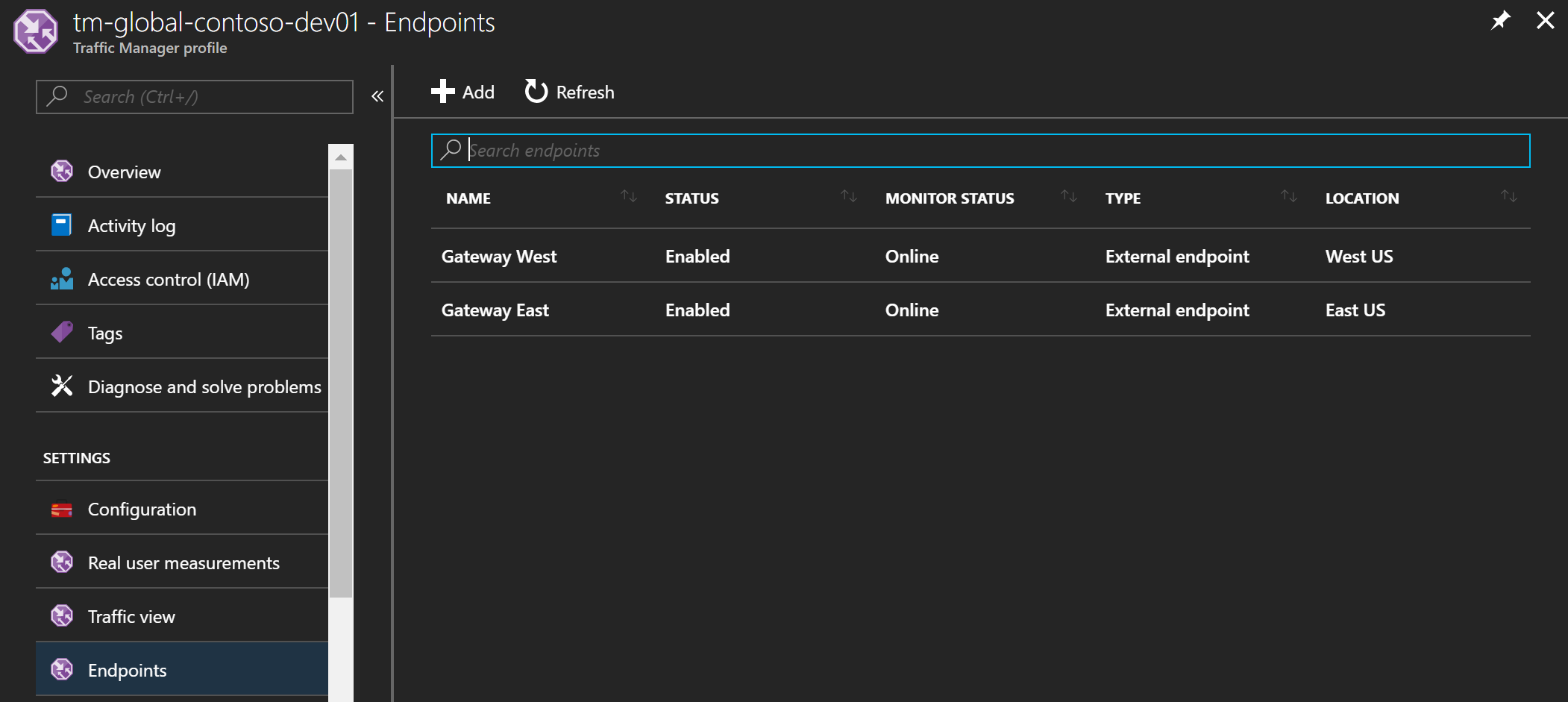
Task: Open the Gateway East endpoint
Action: point(495,310)
